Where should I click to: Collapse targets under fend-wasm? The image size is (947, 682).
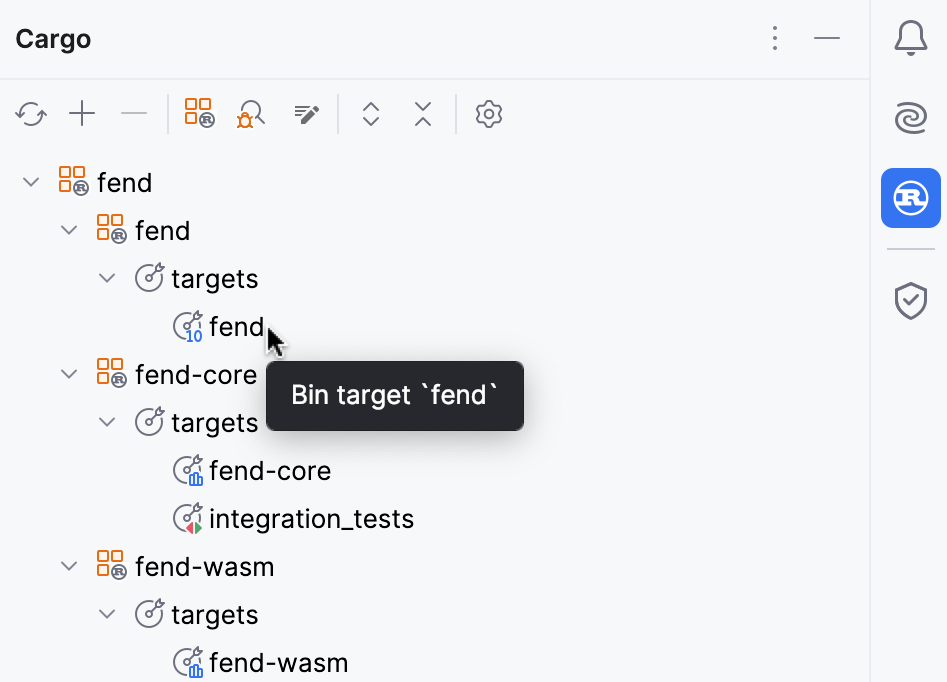click(x=107, y=614)
